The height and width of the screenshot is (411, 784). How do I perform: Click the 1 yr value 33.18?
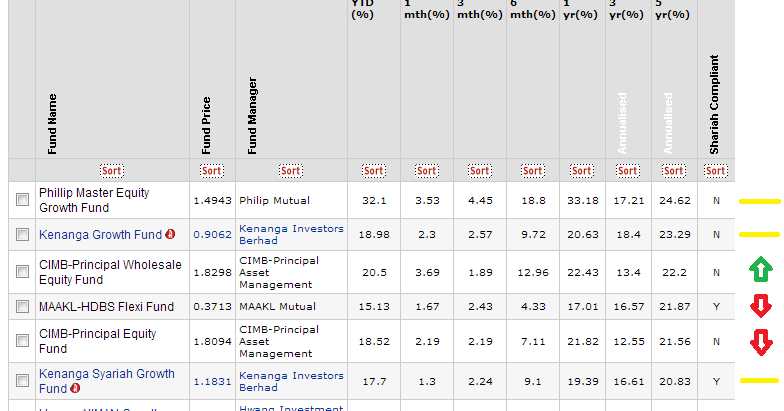[582, 200]
